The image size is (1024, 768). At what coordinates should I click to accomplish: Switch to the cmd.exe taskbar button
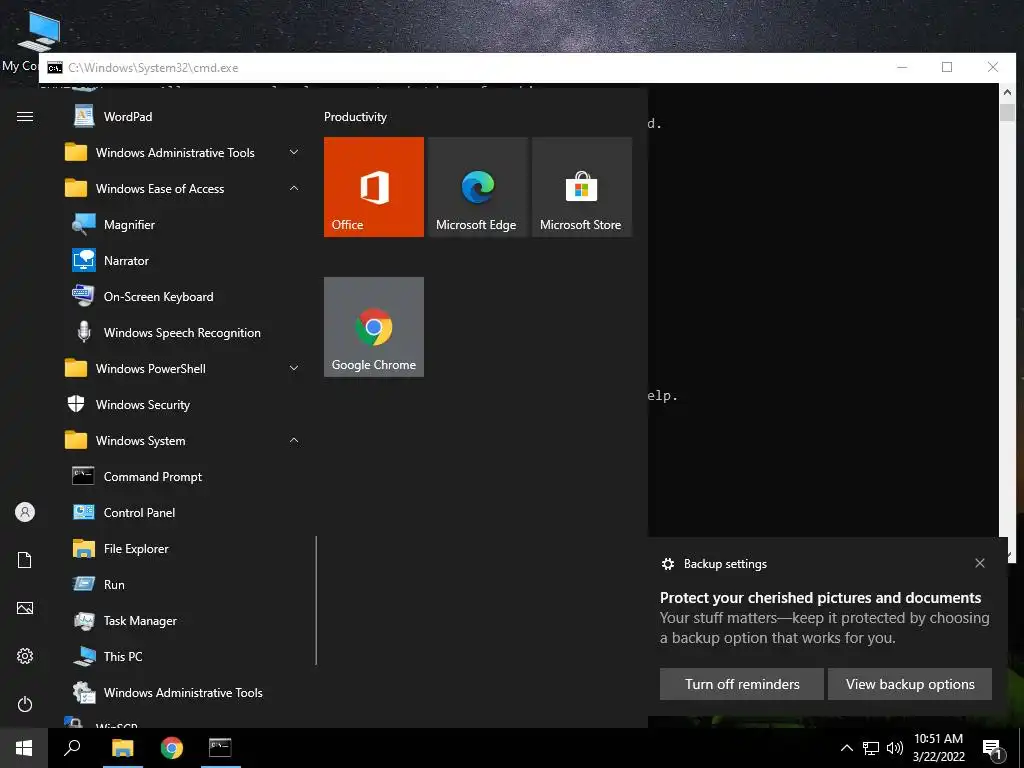tap(220, 748)
